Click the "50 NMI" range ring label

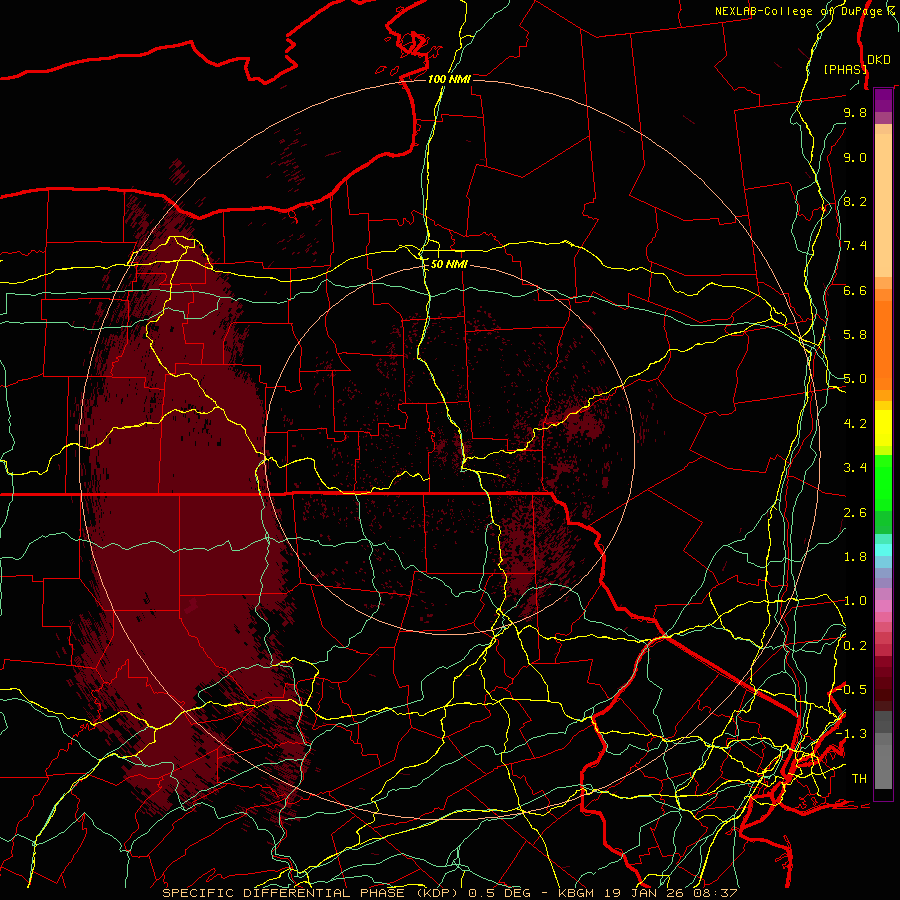pyautogui.click(x=449, y=264)
